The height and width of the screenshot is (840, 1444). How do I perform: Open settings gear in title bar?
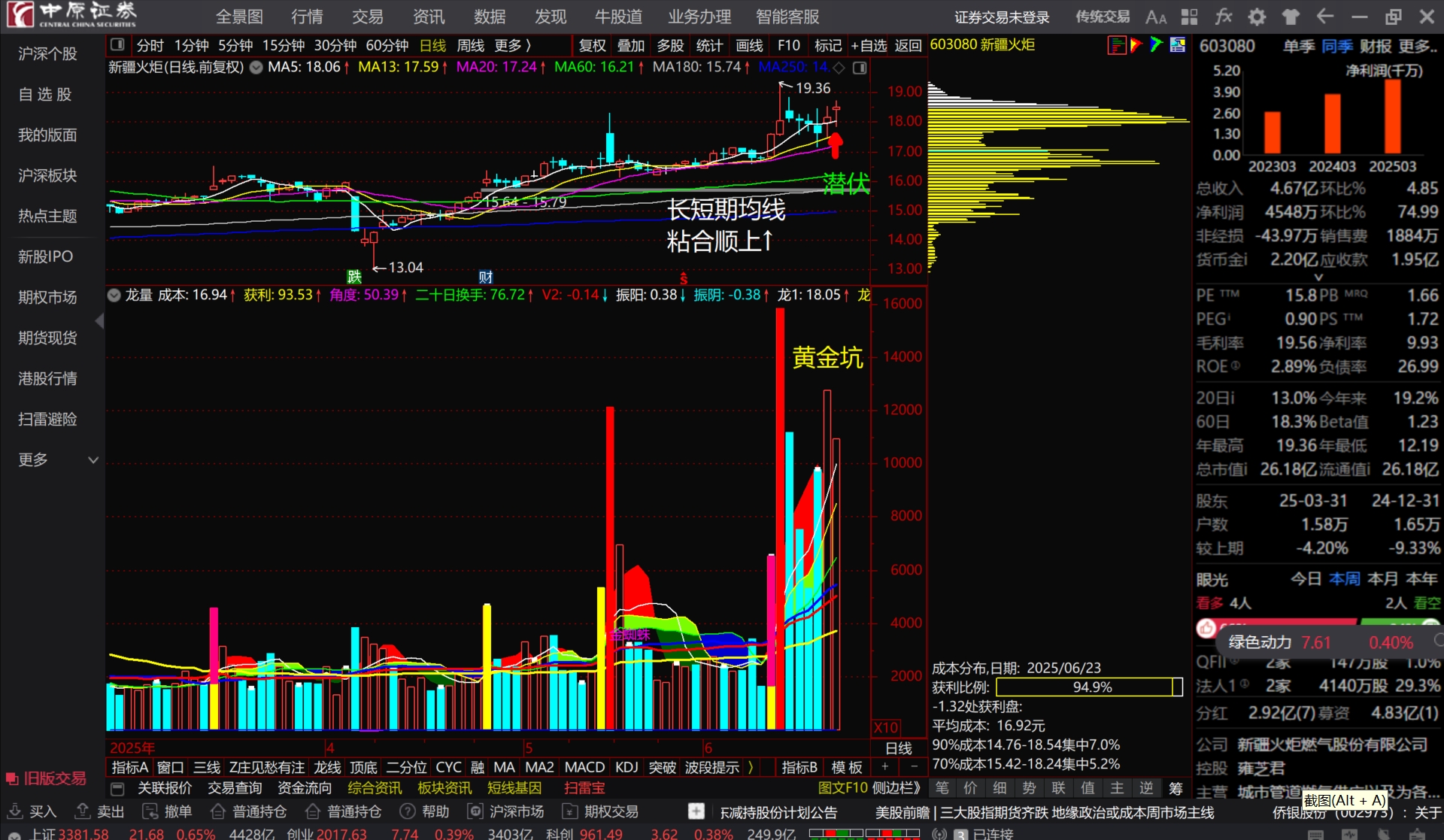pyautogui.click(x=1257, y=17)
